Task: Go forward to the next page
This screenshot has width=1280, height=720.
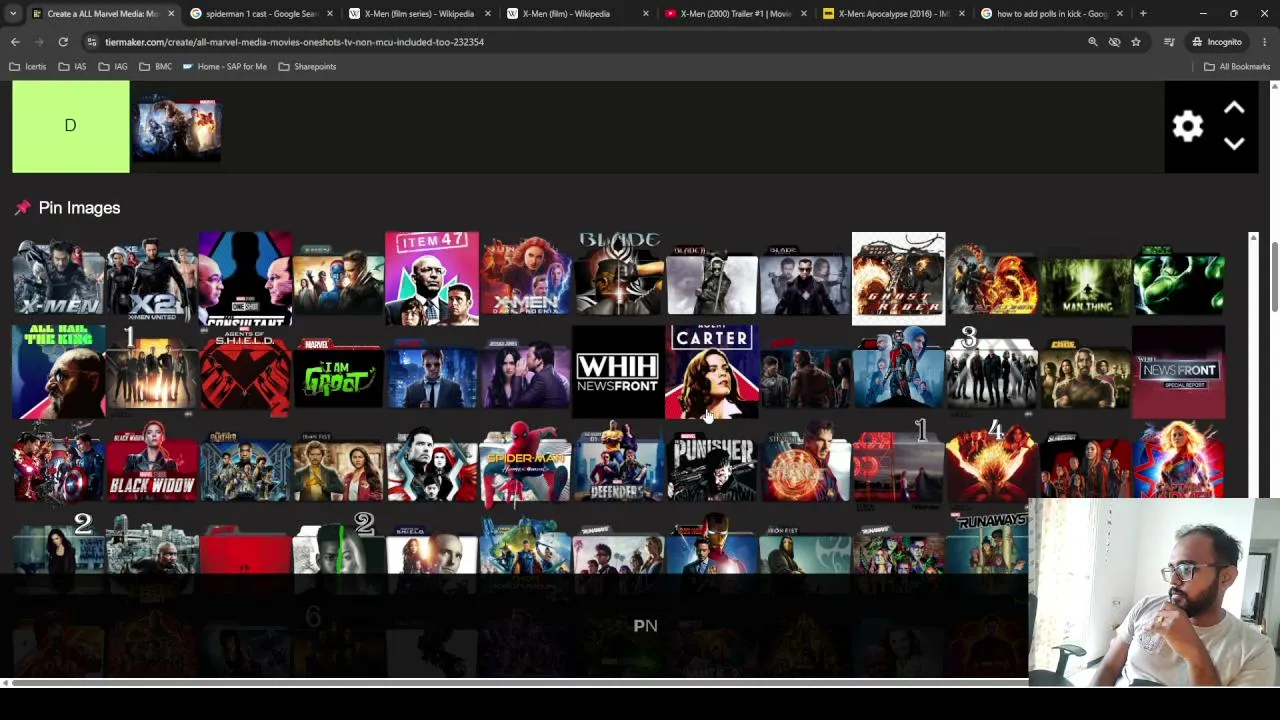Action: tap(39, 42)
